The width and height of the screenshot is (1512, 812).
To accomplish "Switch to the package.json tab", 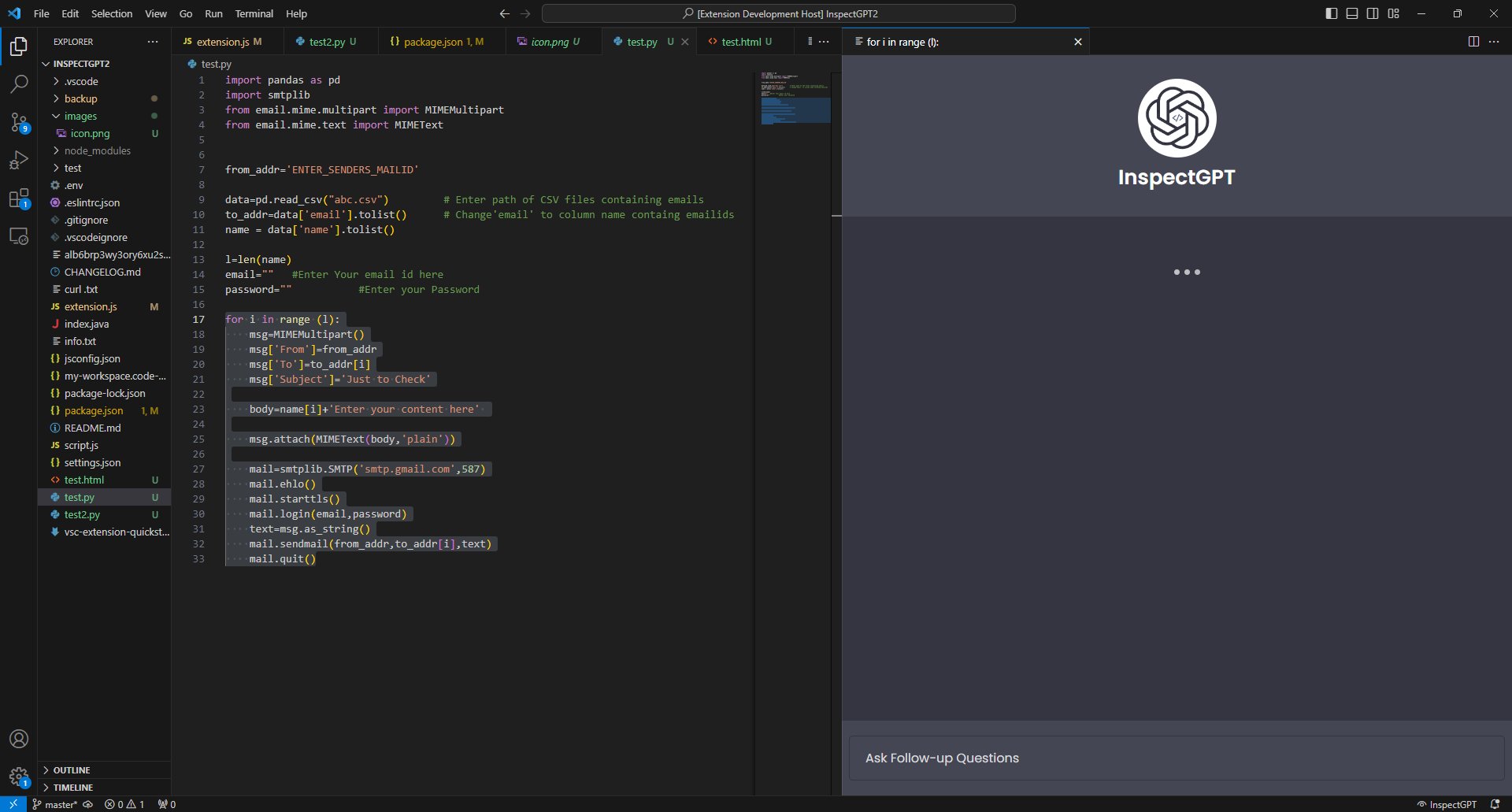I will [443, 42].
